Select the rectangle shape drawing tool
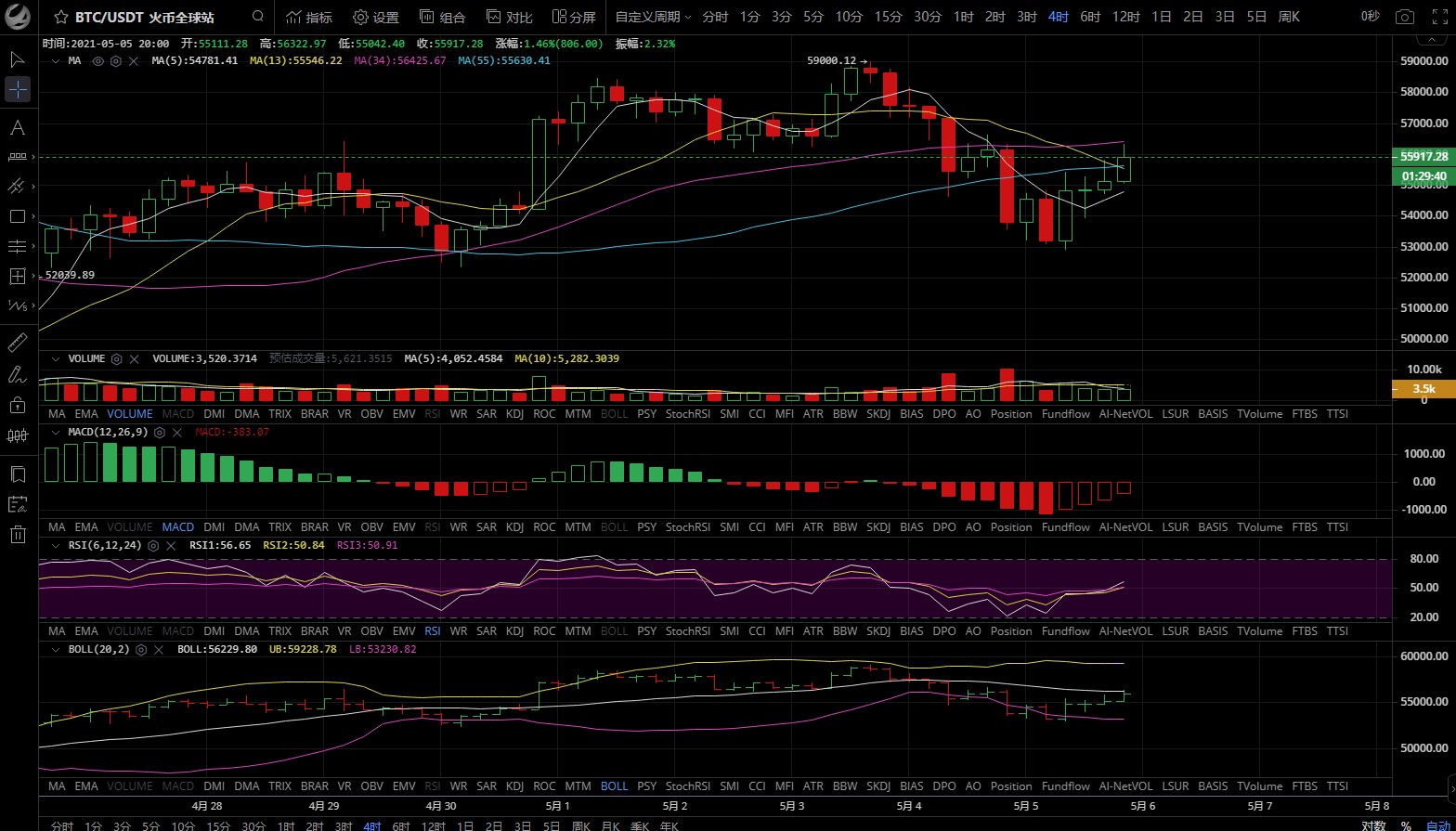Viewport: 1456px width, 831px height. [18, 216]
